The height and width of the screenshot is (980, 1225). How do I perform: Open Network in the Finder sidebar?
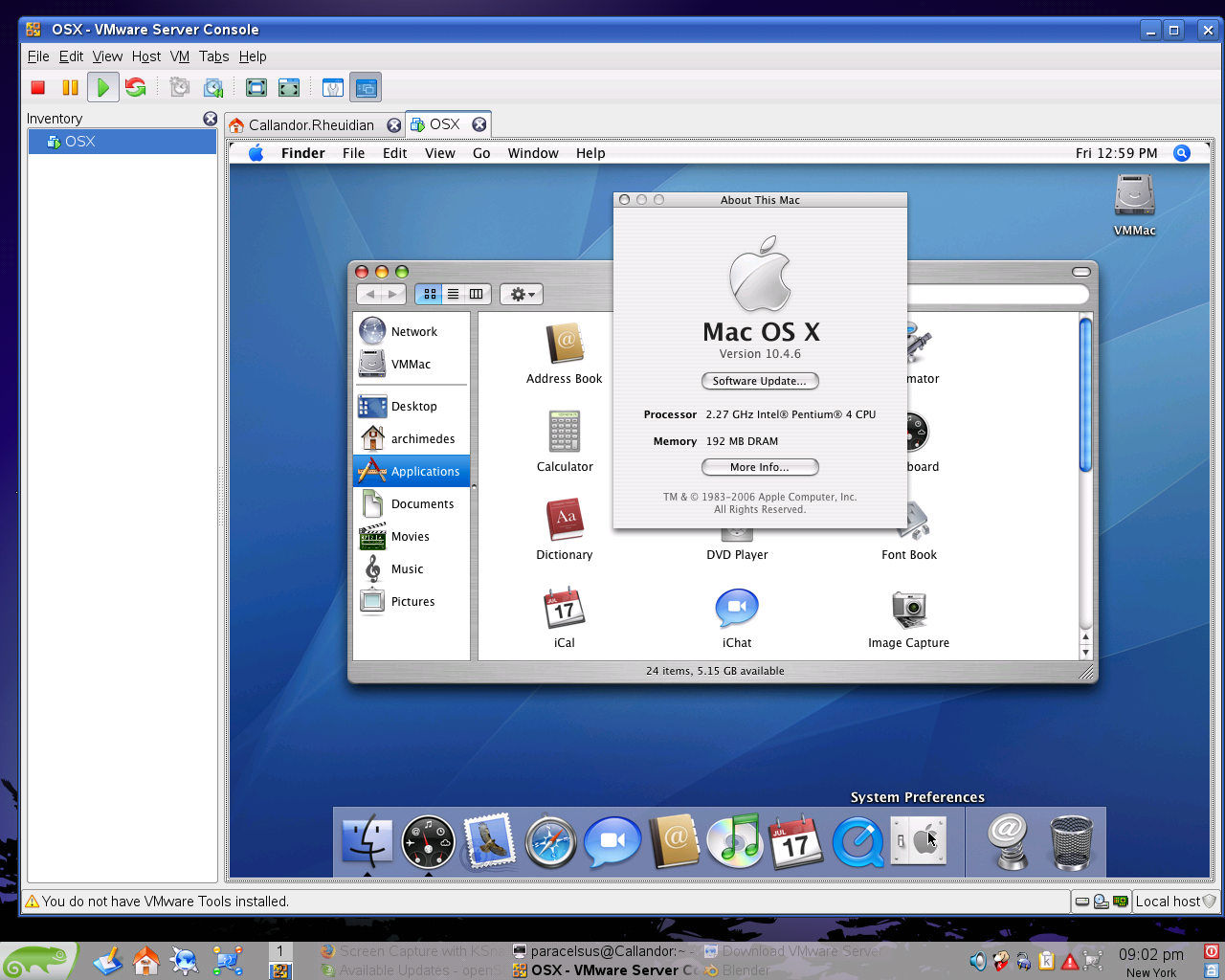click(412, 331)
